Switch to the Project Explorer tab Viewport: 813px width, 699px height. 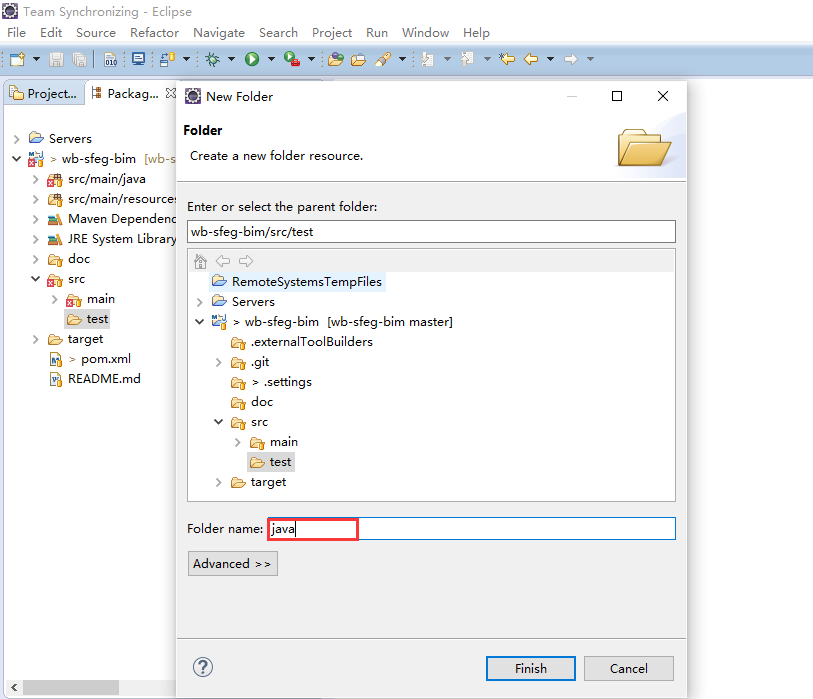point(43,93)
